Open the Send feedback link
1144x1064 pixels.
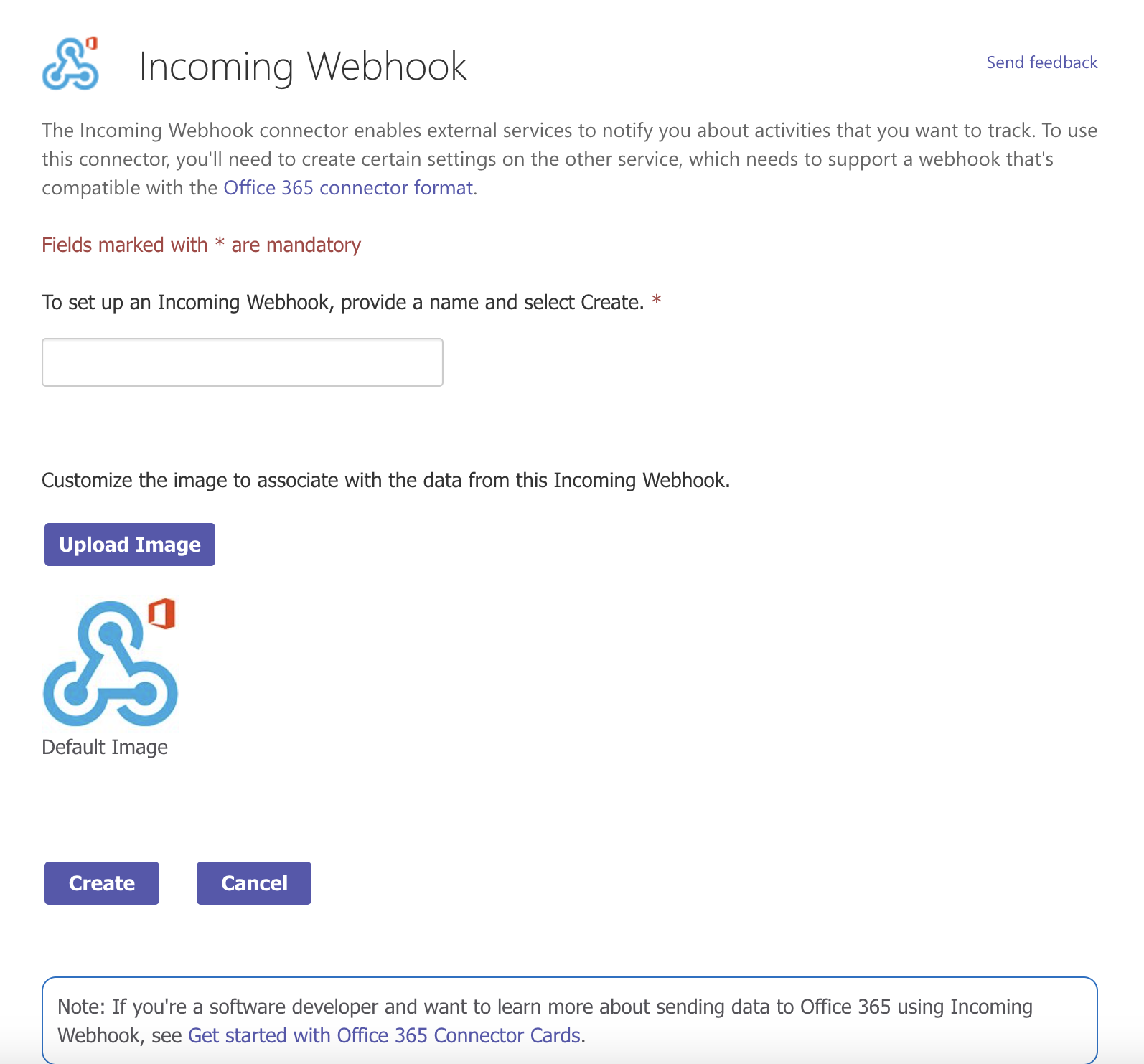[x=1042, y=62]
